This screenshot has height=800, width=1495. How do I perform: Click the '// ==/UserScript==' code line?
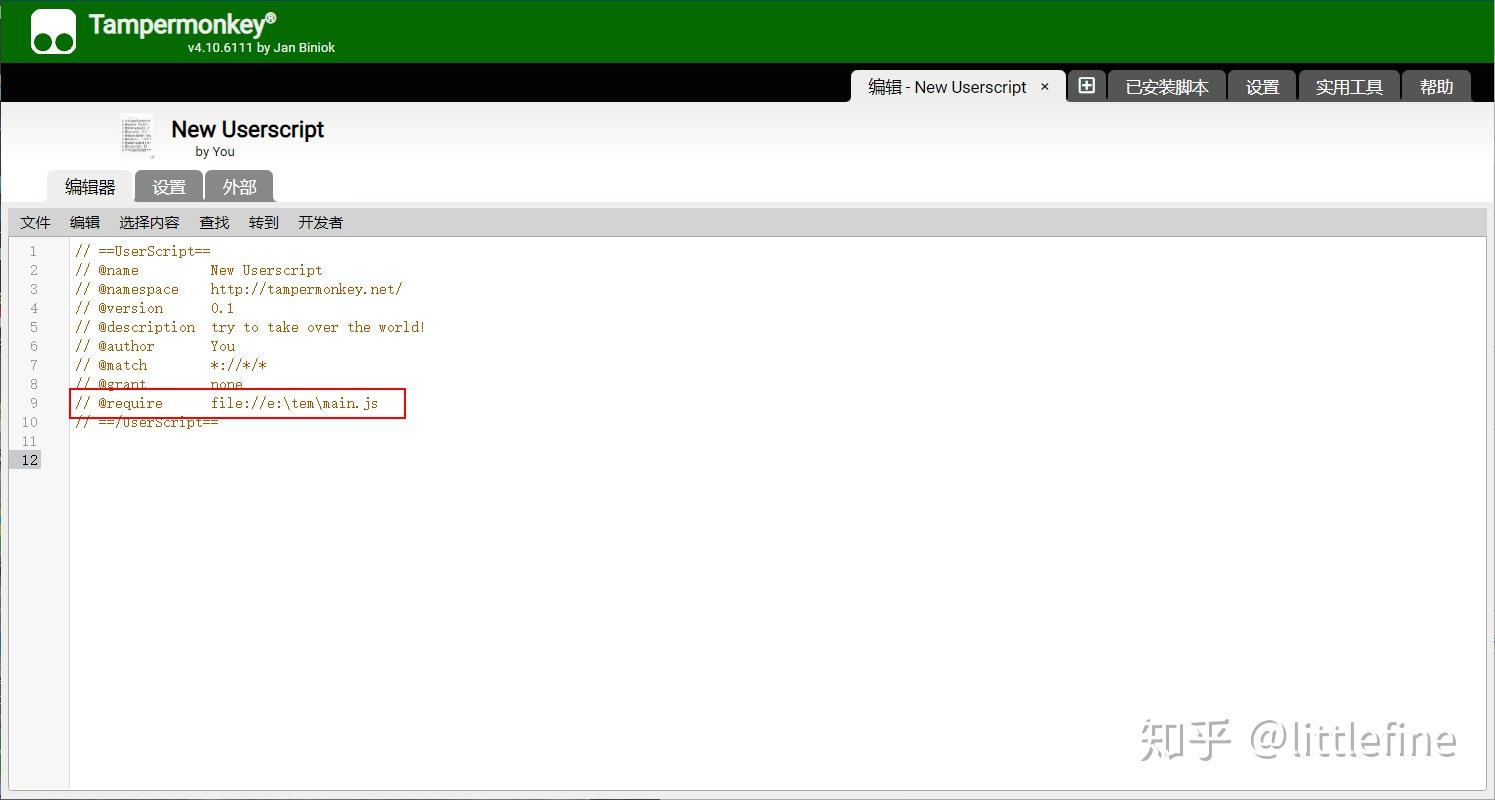(x=147, y=422)
